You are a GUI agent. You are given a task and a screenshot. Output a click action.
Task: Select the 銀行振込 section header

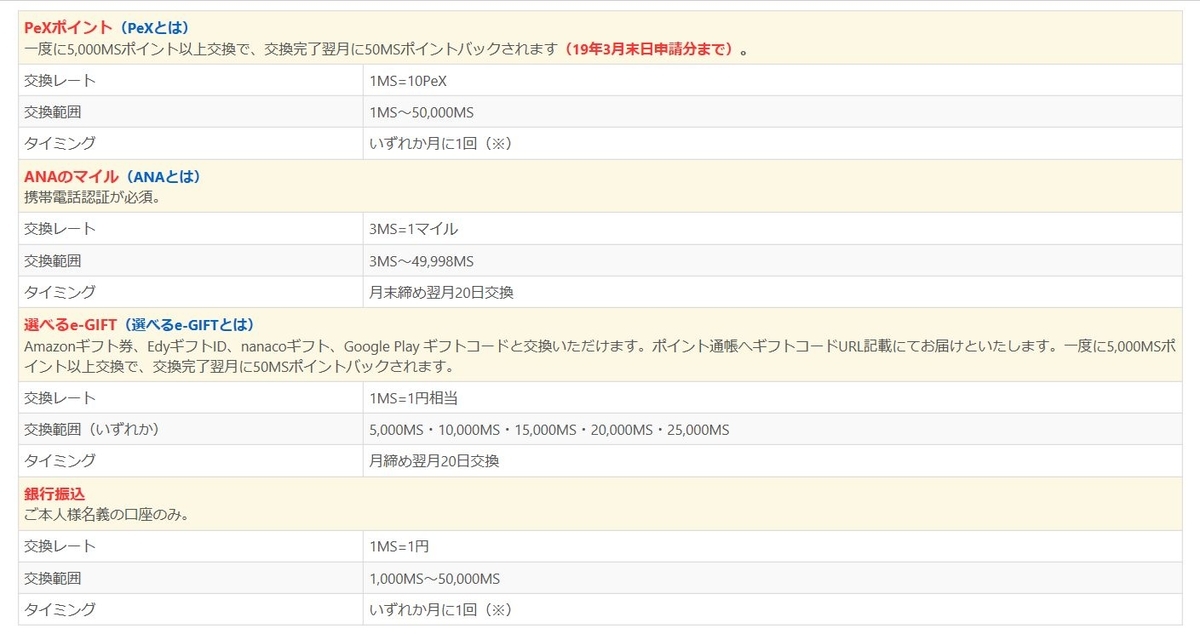pos(54,494)
